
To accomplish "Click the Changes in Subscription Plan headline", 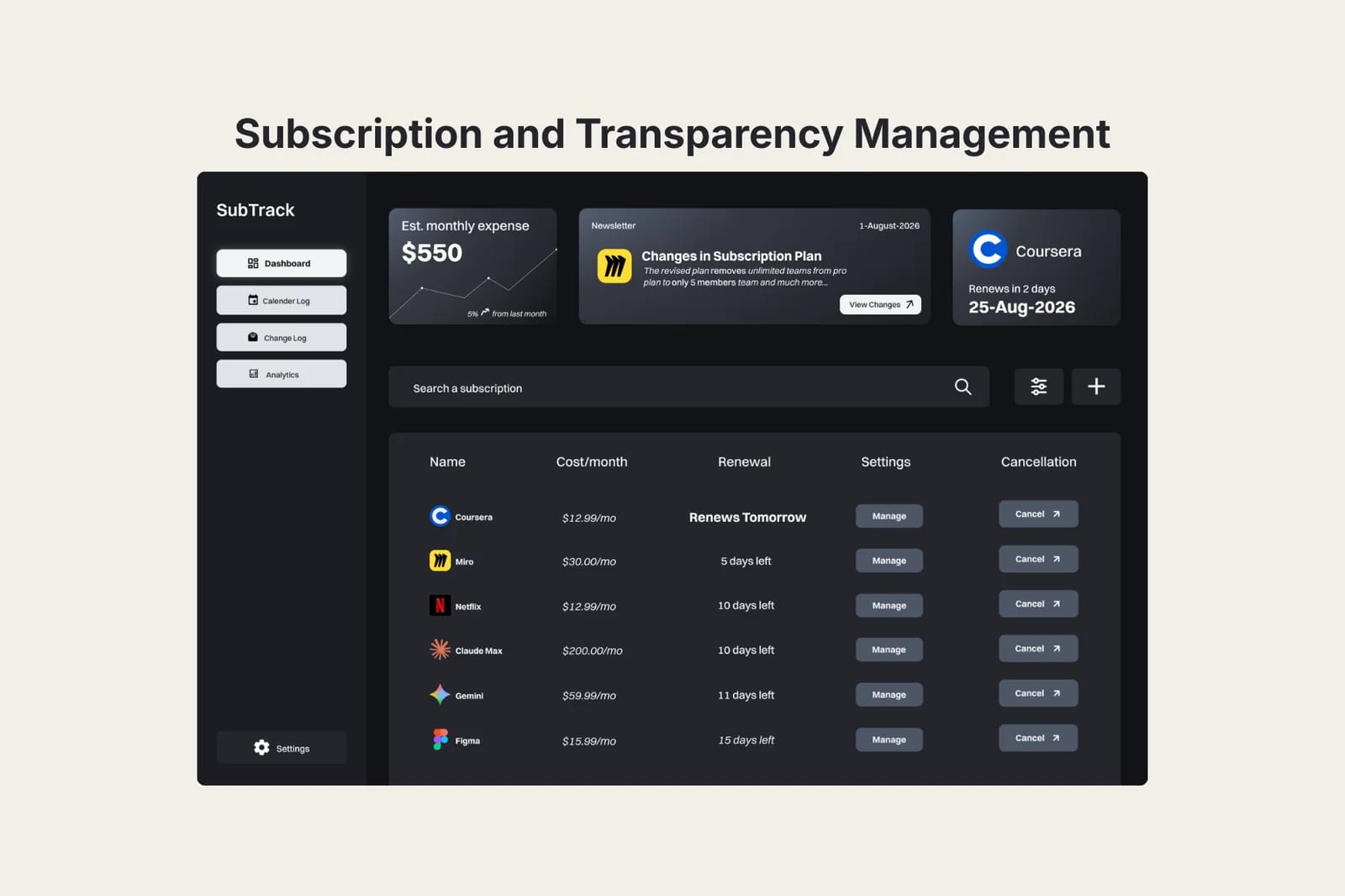I will coord(731,256).
